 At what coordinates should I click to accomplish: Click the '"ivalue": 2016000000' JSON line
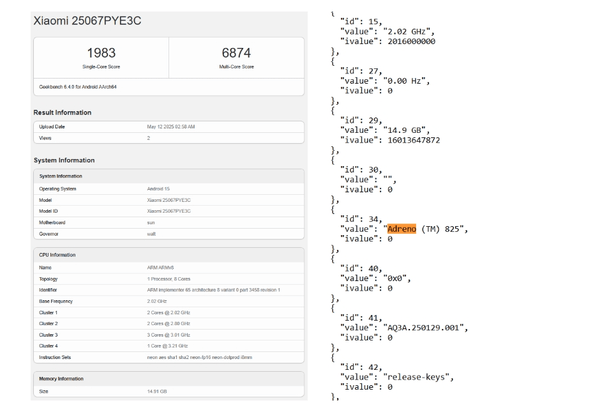(x=388, y=41)
